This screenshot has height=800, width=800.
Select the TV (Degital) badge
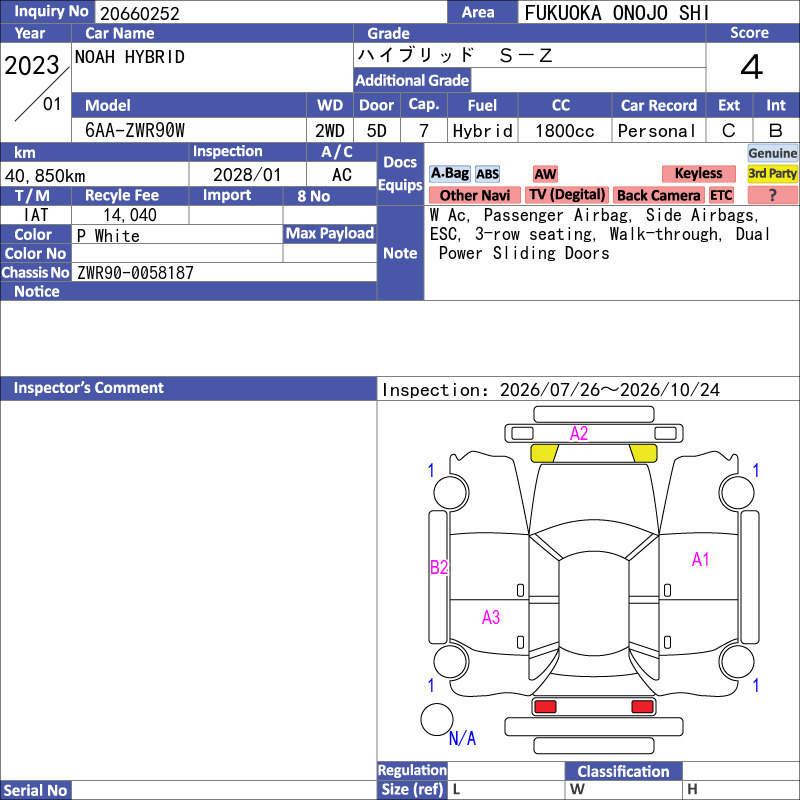[x=567, y=195]
